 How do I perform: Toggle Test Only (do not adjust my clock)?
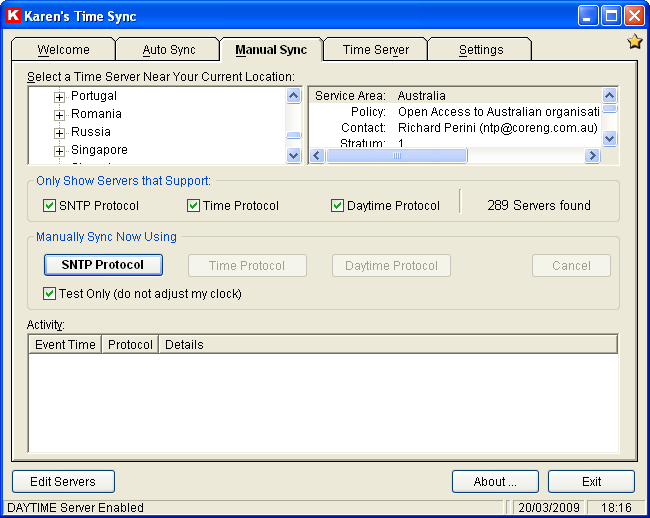click(49, 293)
